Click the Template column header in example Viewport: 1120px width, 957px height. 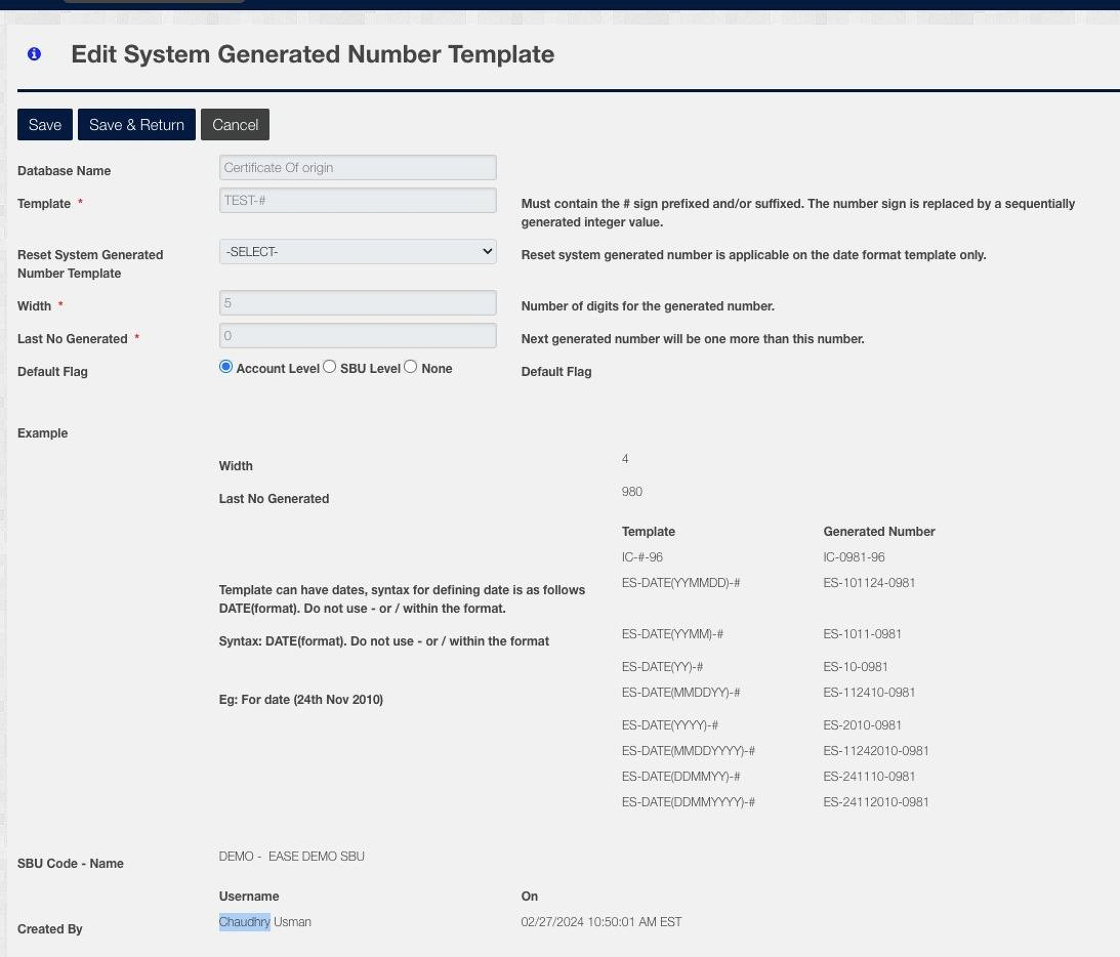(649, 531)
